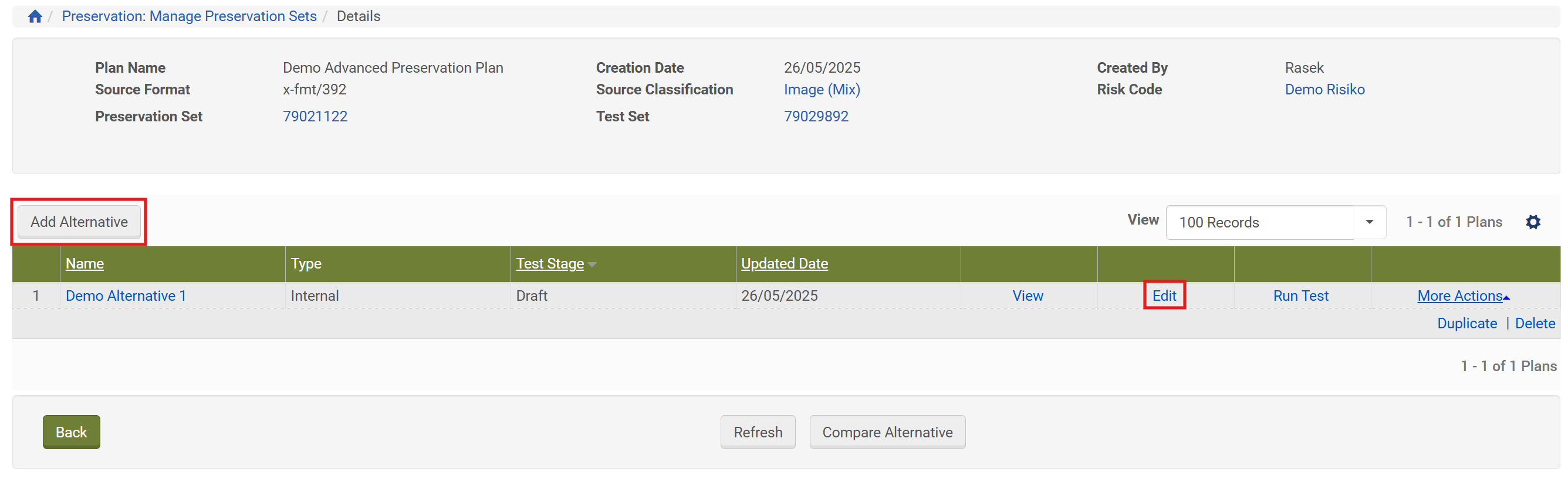This screenshot has height=479, width=1568.
Task: Run Test on Demo Alternative 1
Action: 1300,295
